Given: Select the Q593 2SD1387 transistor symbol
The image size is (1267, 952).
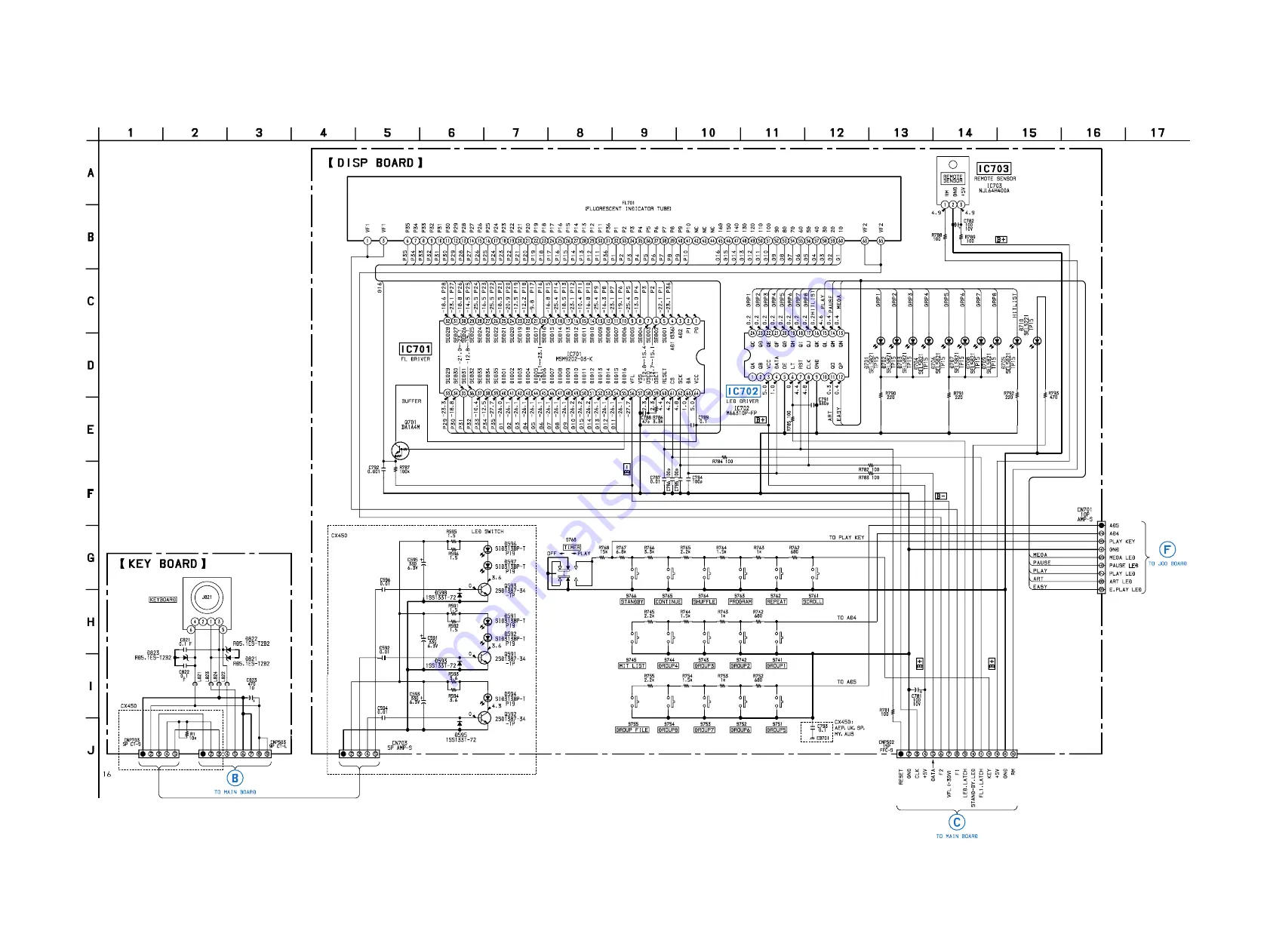Looking at the screenshot, I should click(484, 590).
